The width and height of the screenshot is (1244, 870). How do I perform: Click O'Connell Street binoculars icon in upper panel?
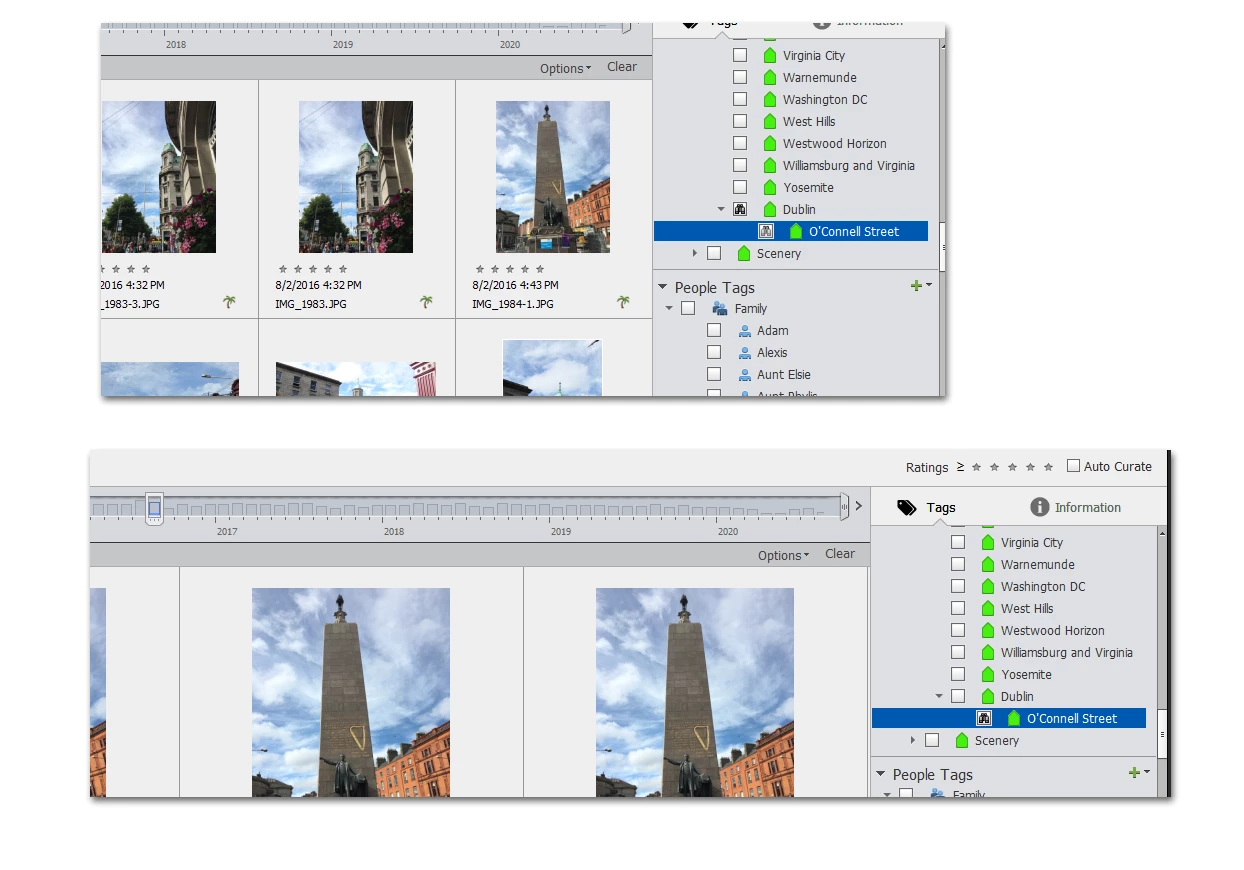[x=766, y=231]
